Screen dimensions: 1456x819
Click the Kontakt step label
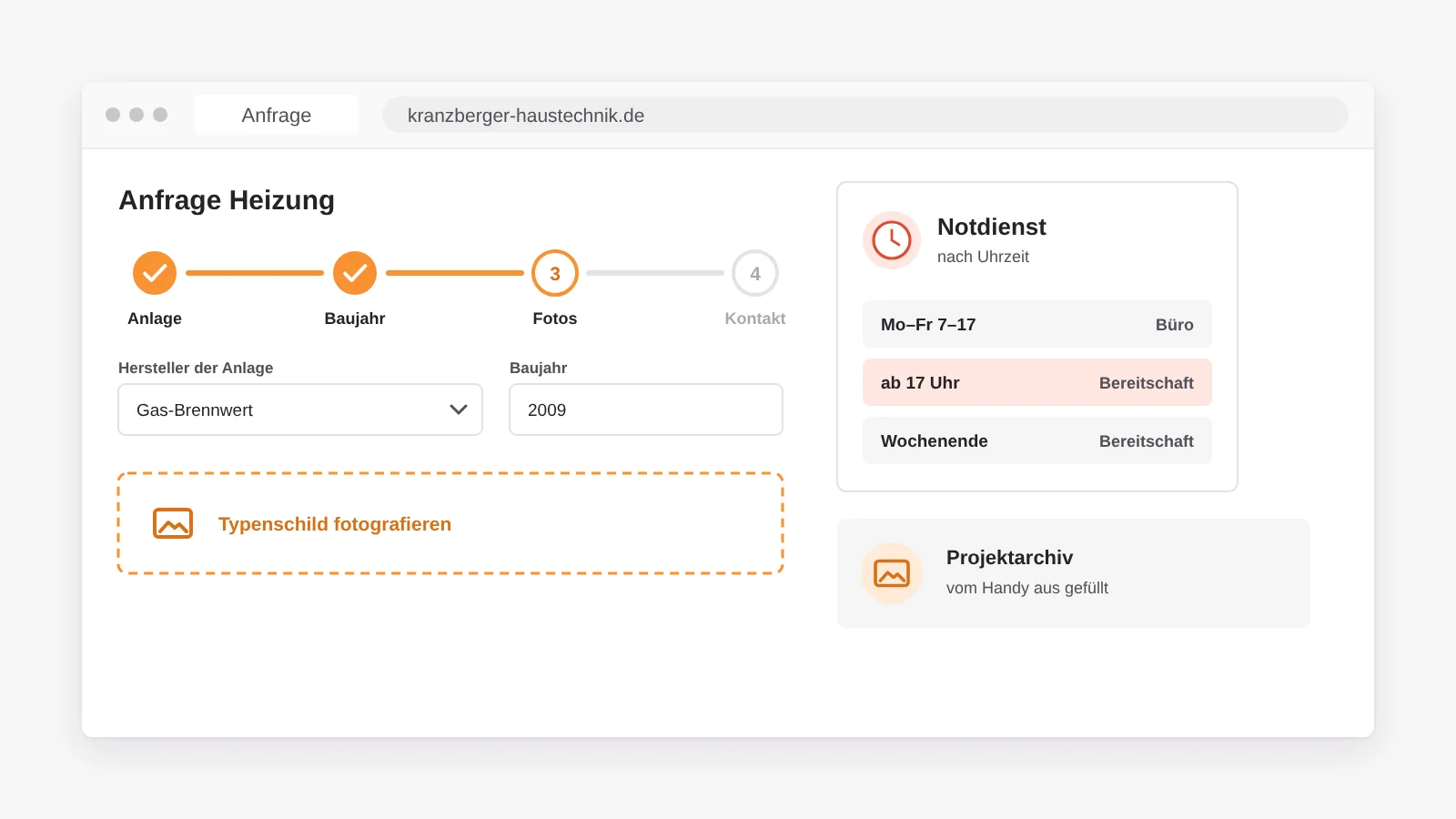755,318
